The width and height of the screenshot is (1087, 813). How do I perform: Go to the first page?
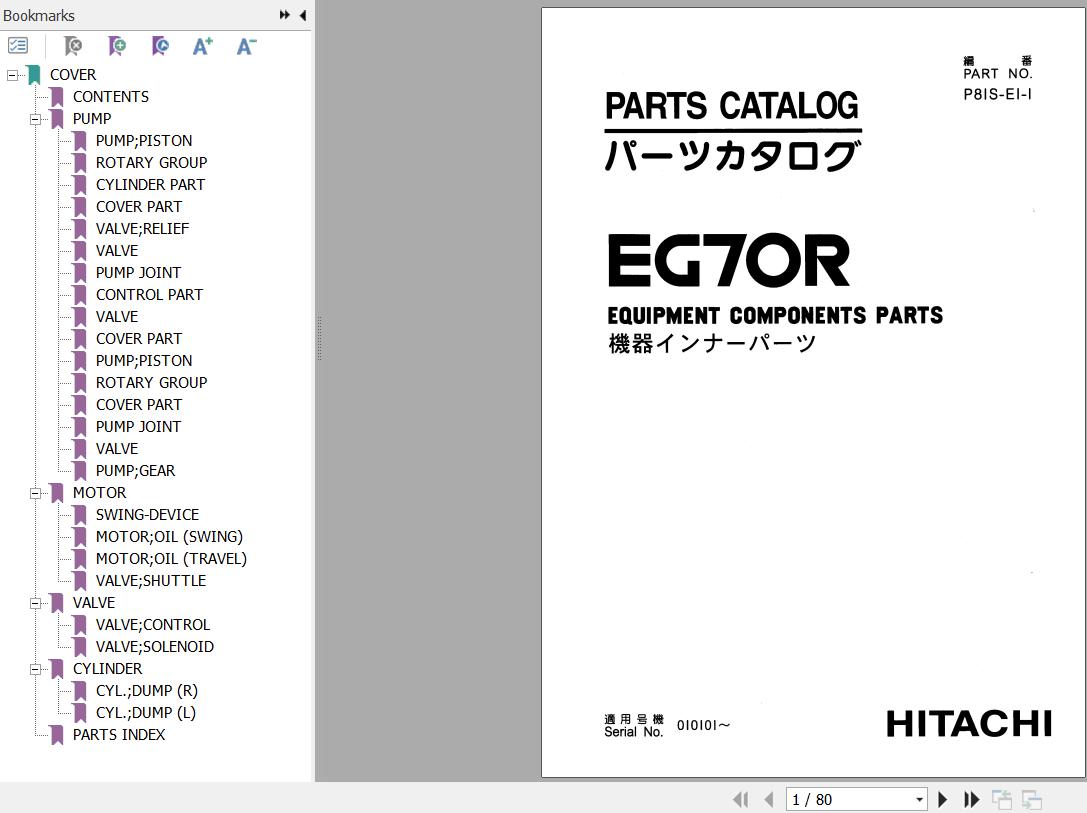(x=740, y=800)
